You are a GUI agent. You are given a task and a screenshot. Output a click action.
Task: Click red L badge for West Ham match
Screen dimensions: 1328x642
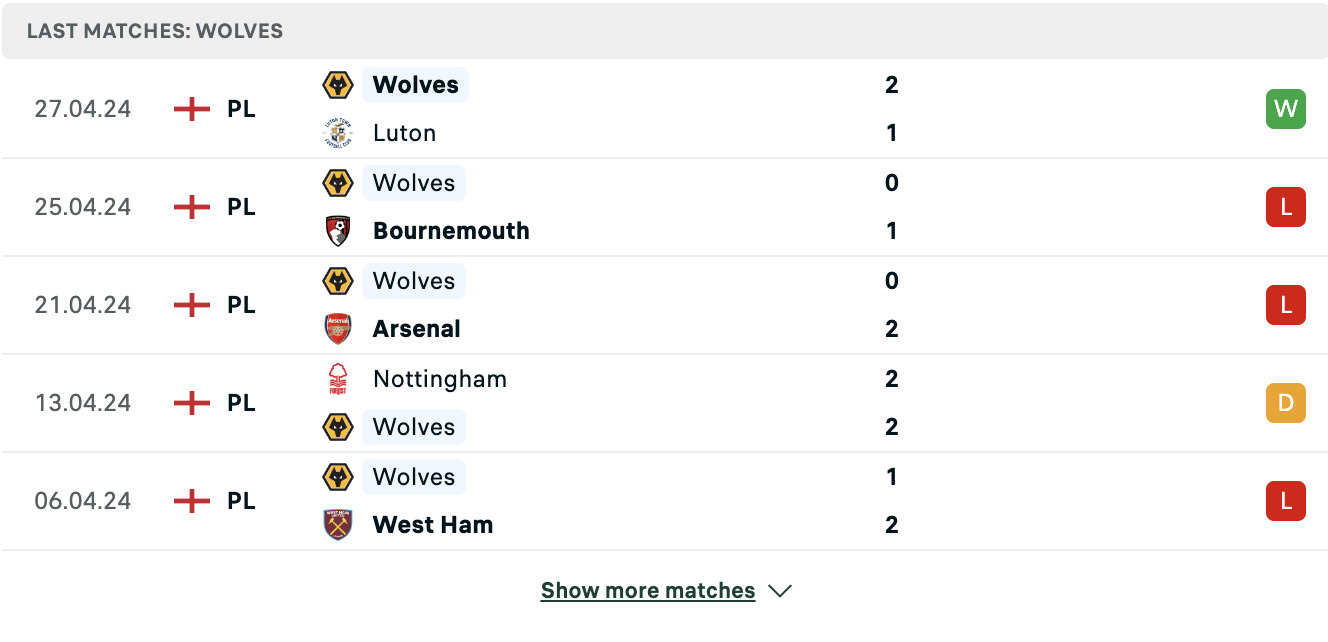click(1286, 501)
